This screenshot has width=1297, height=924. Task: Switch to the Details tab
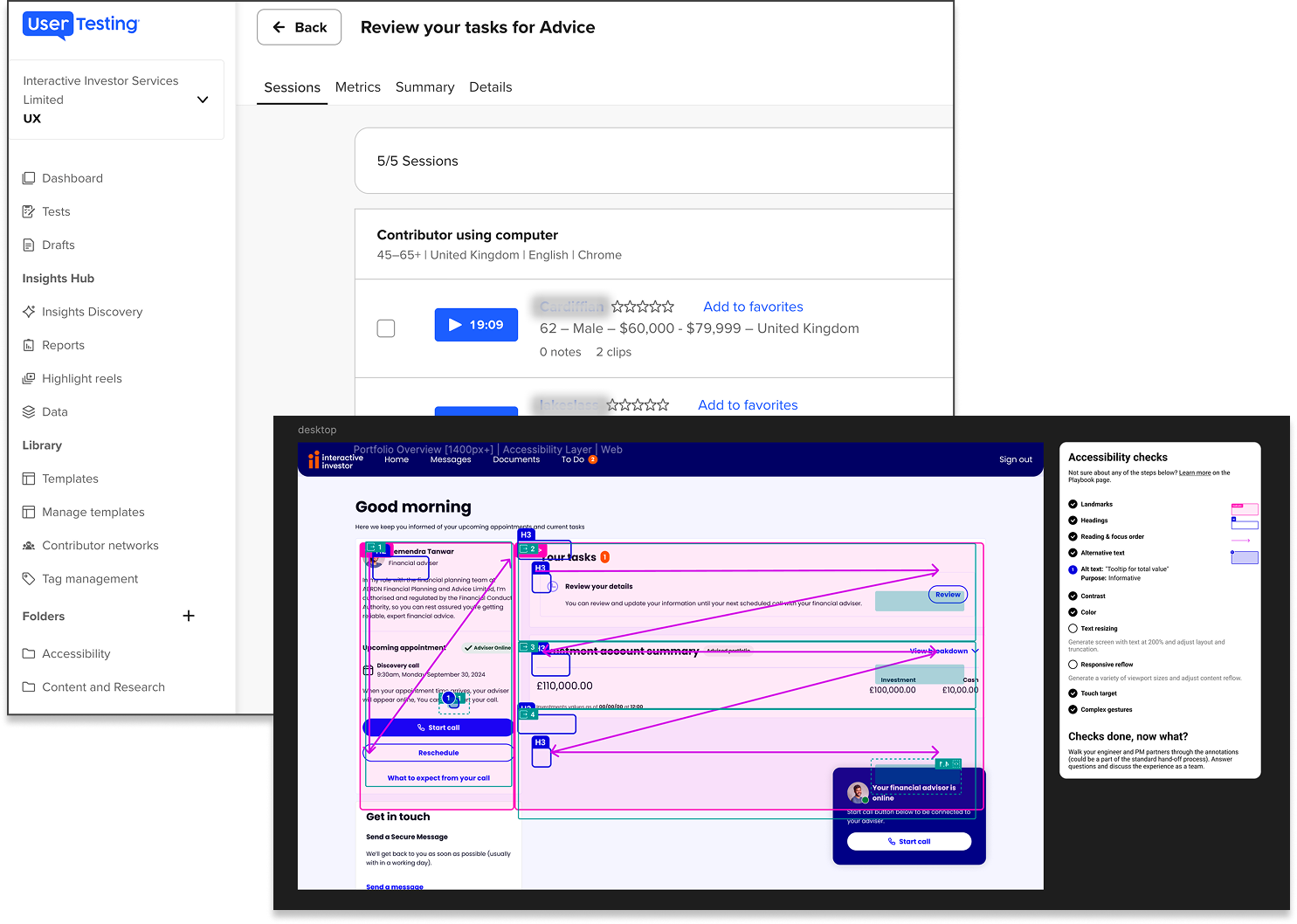(491, 87)
